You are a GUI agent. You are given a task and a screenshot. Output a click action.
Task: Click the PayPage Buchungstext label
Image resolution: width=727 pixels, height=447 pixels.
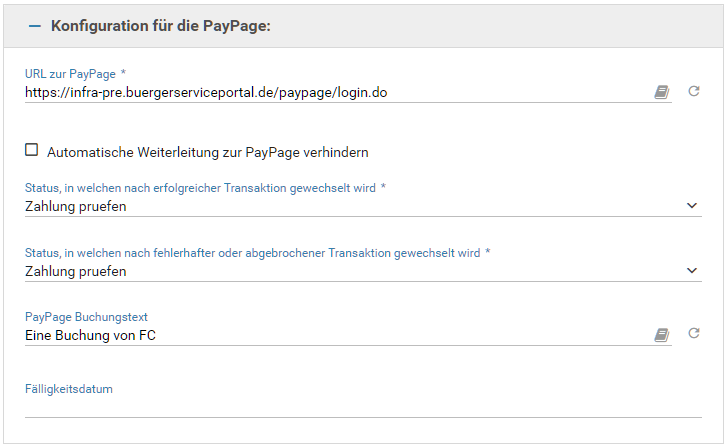click(86, 317)
